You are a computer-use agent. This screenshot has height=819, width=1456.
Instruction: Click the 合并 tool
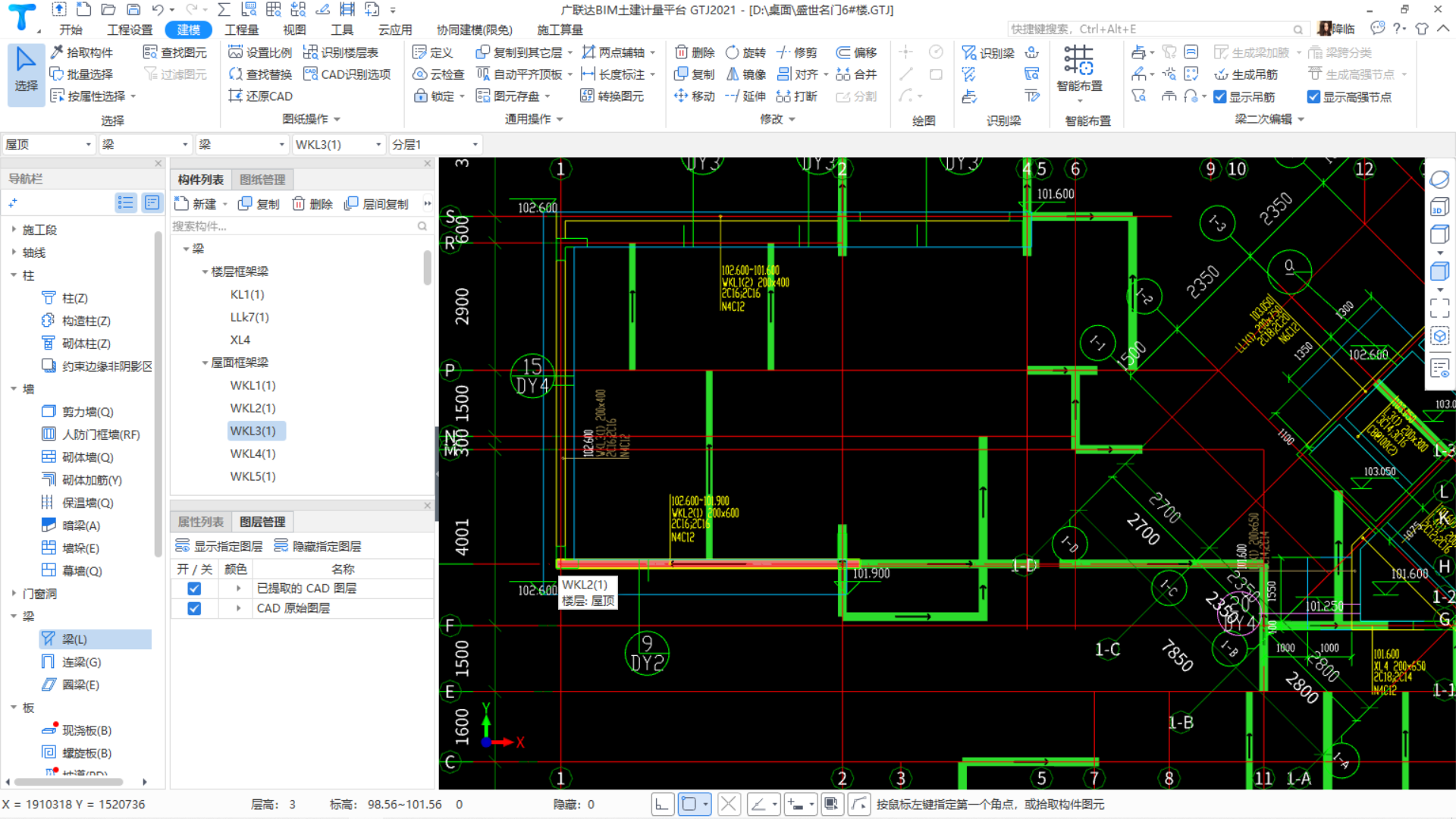click(x=856, y=74)
